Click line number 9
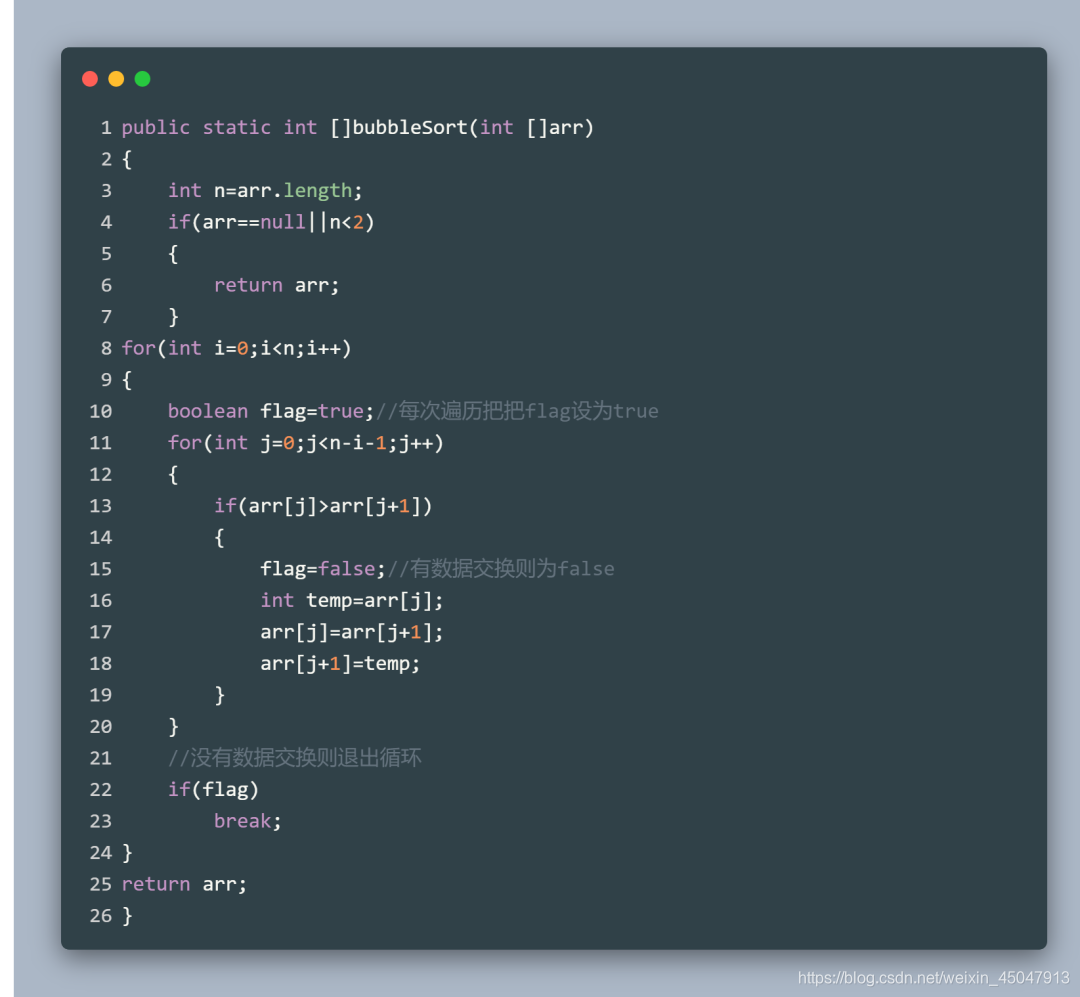This screenshot has height=997, width=1080. [x=106, y=380]
